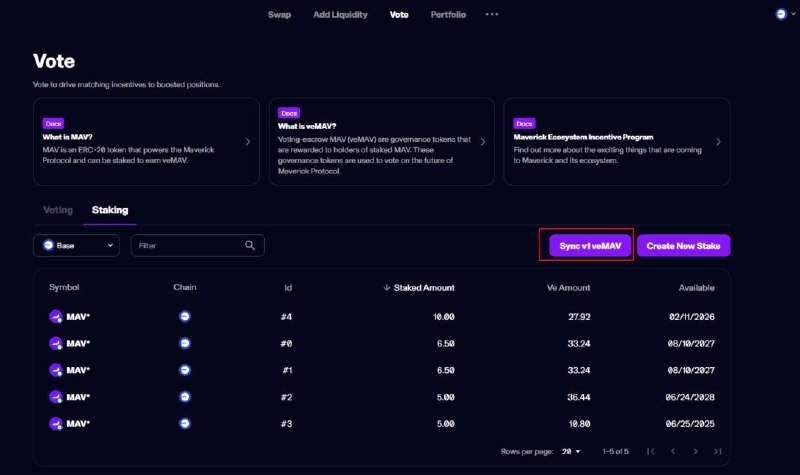Select the Vote nav item
Viewport: 800px width, 475px height.
pyautogui.click(x=399, y=15)
